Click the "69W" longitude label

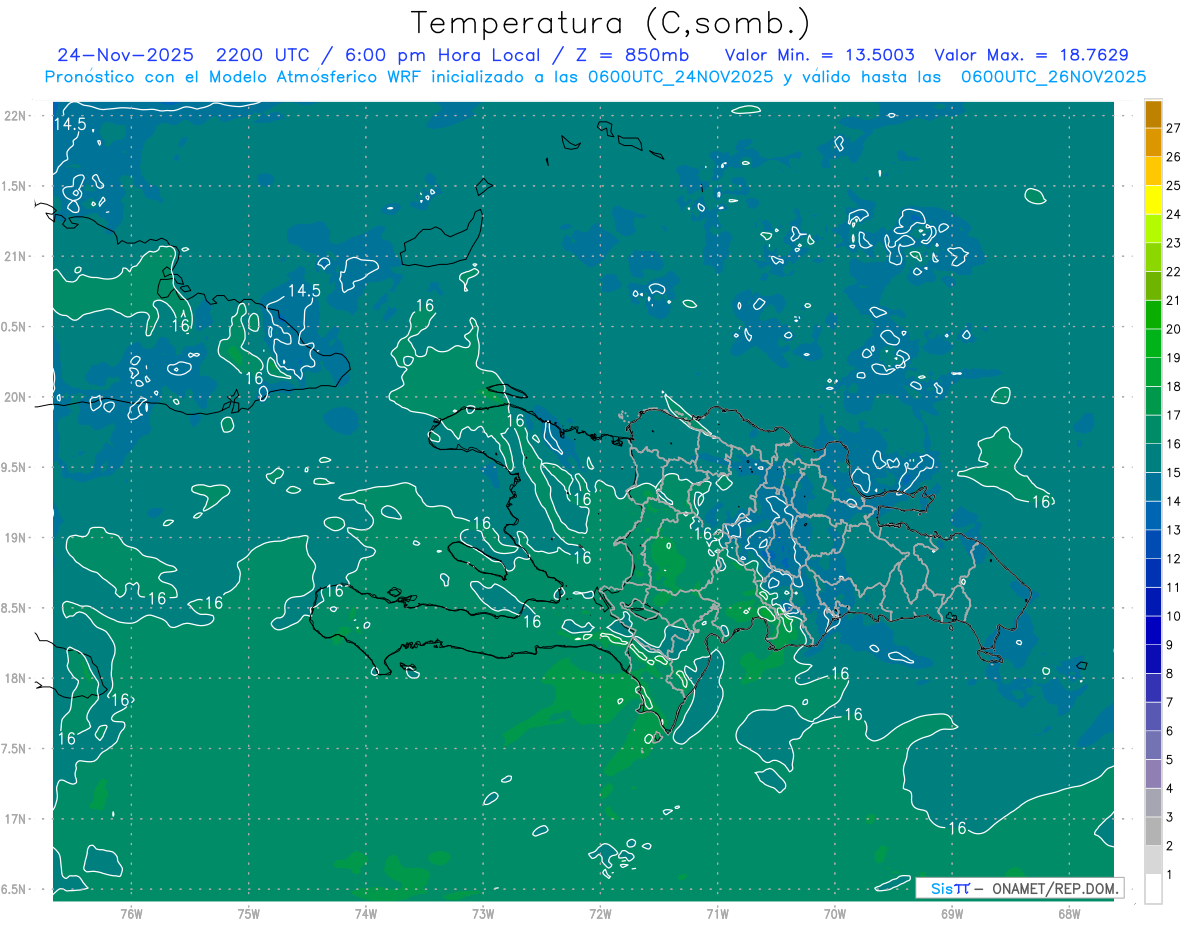click(952, 914)
